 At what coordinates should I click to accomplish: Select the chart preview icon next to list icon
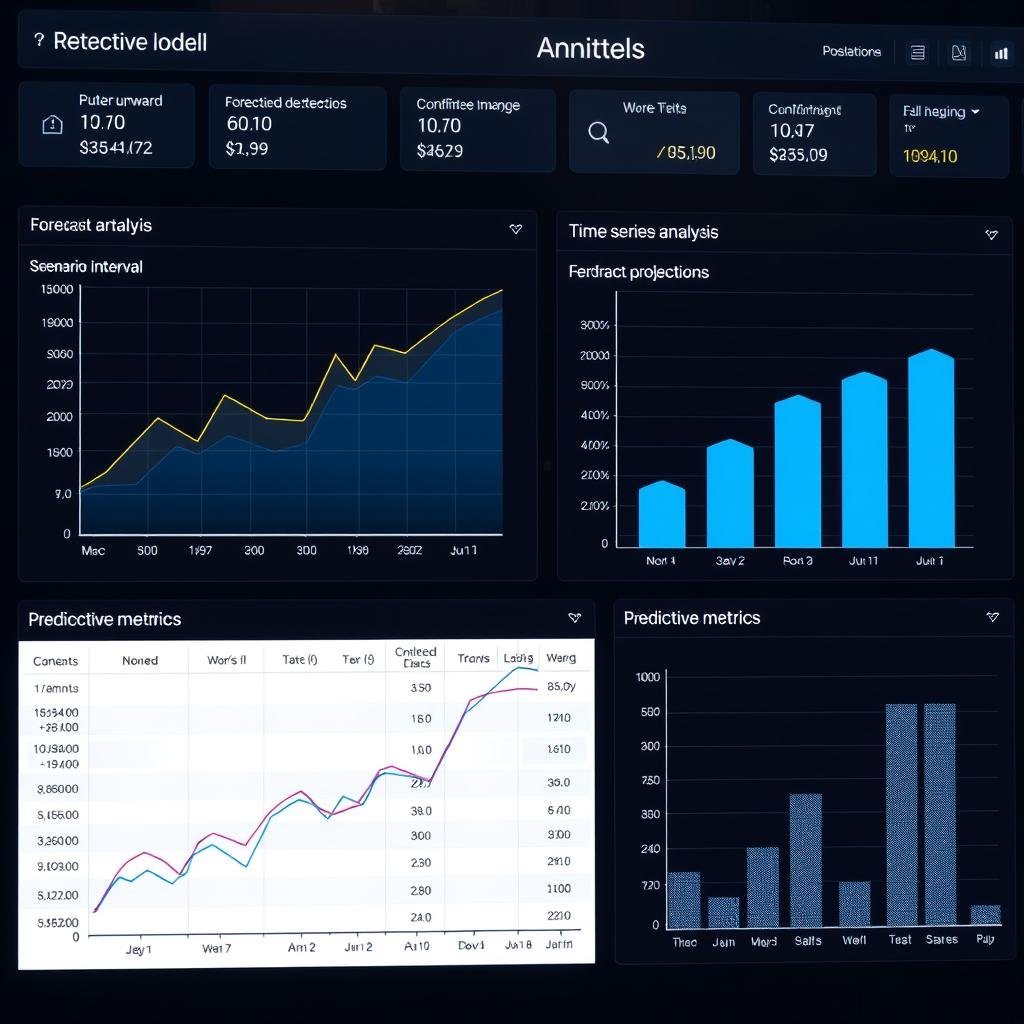[x=957, y=53]
